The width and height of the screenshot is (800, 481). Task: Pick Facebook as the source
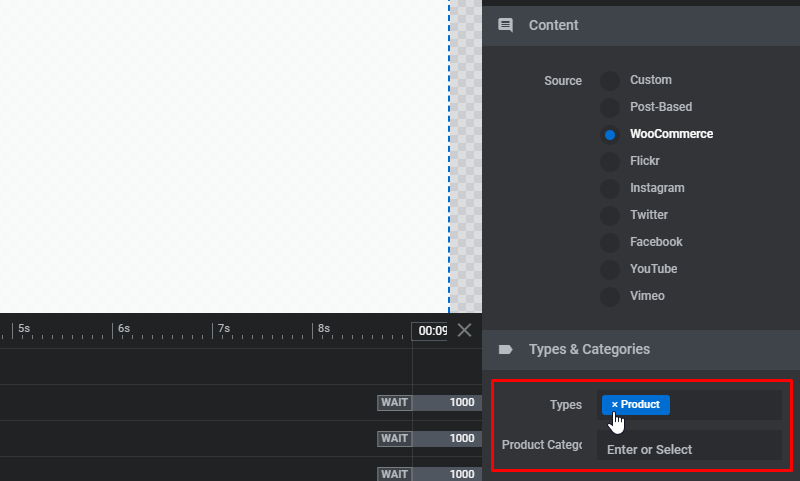coord(610,243)
